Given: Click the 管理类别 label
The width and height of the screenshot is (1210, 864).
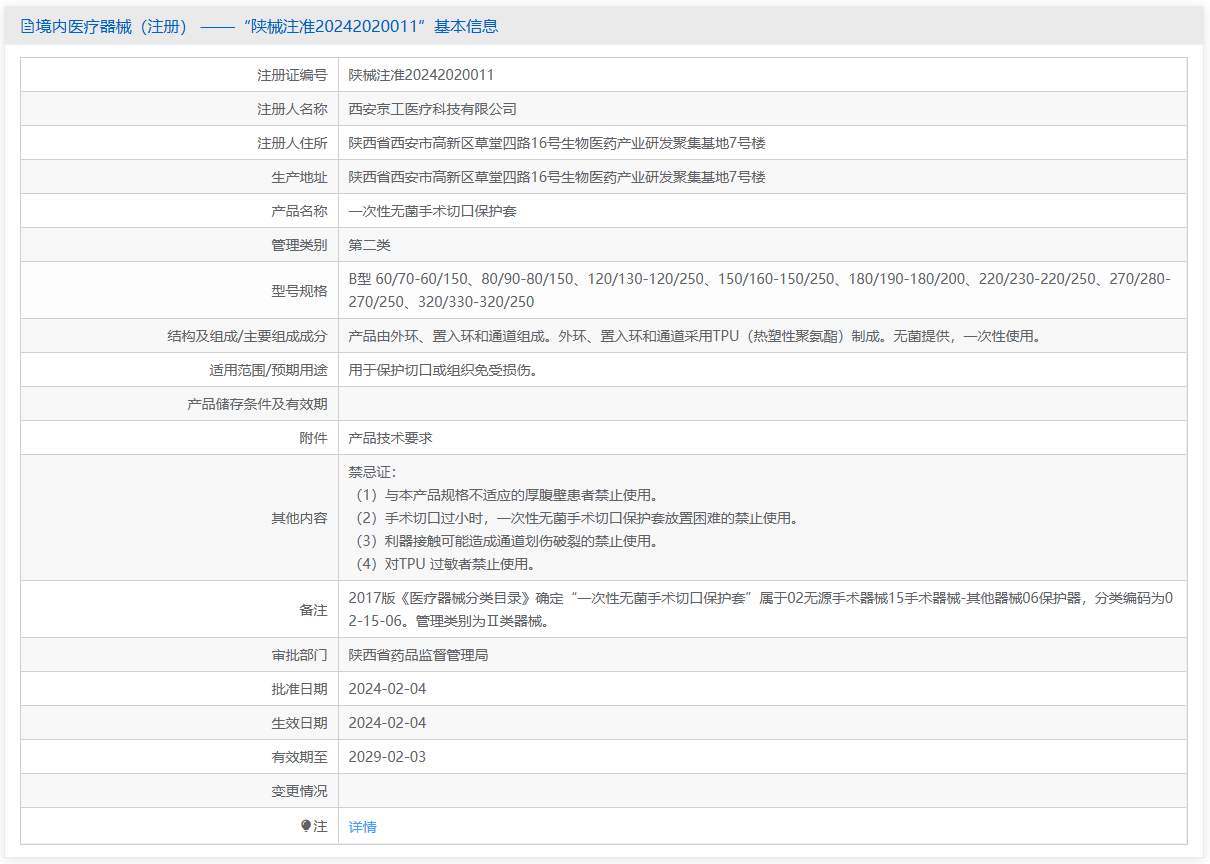Looking at the screenshot, I should click(299, 245).
